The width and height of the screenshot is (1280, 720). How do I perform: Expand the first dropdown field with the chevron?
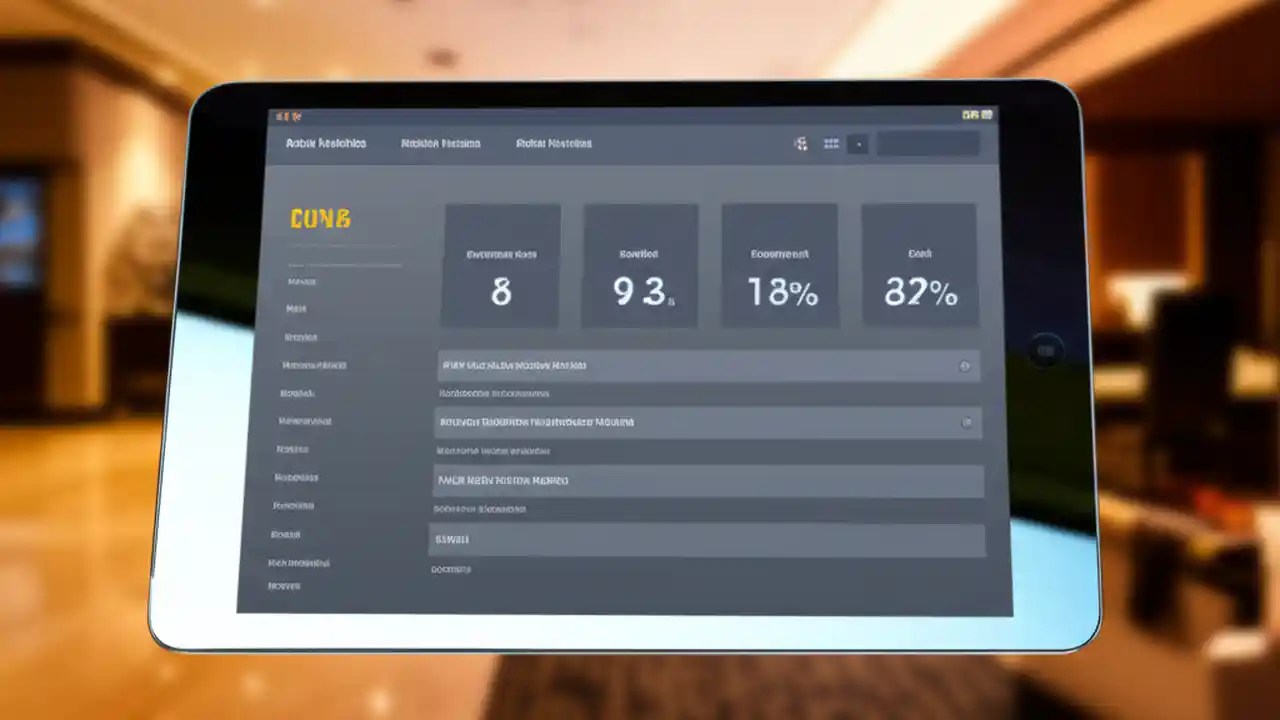tap(965, 366)
